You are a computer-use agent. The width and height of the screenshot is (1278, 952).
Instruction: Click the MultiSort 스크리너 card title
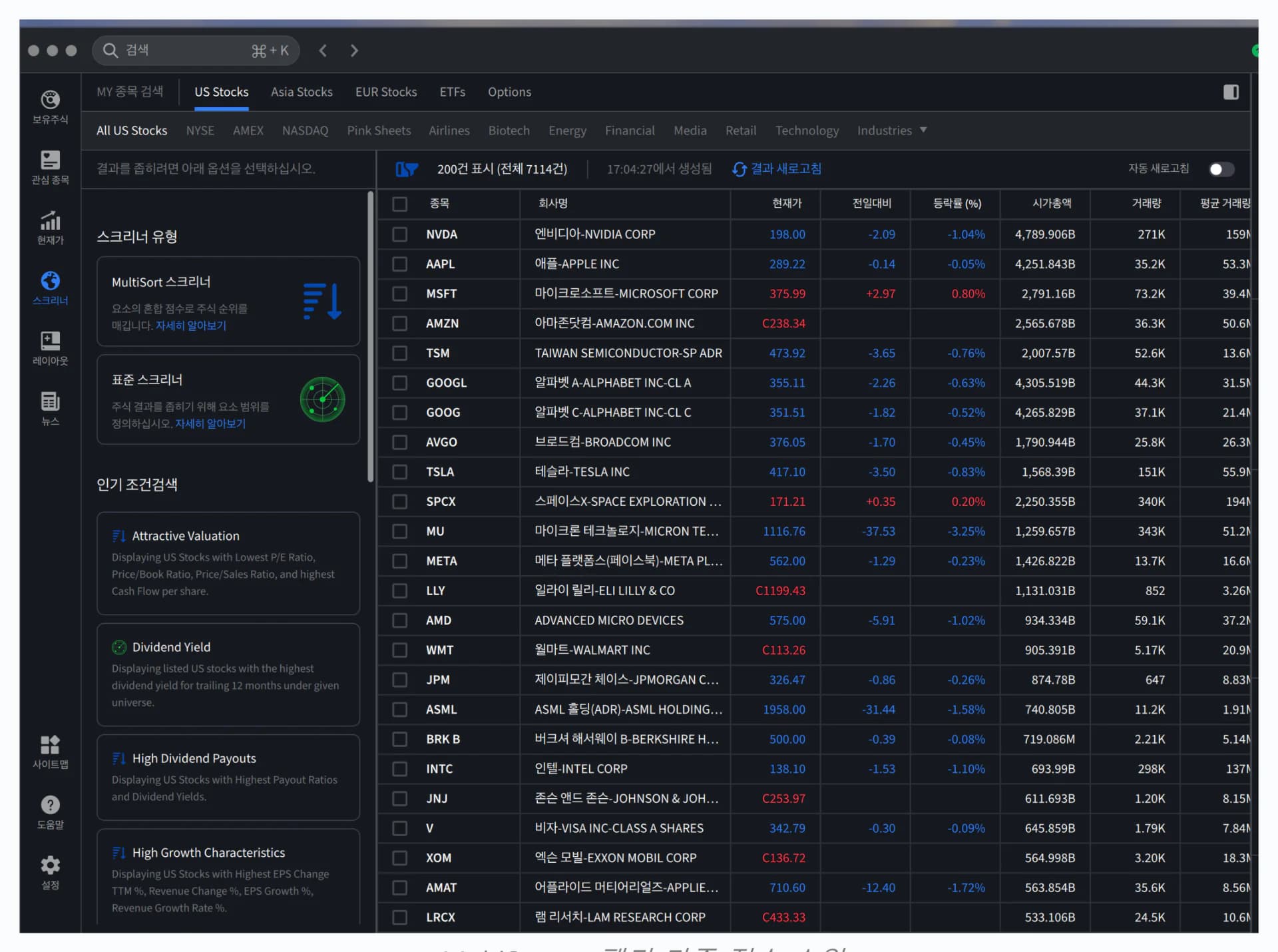(161, 282)
